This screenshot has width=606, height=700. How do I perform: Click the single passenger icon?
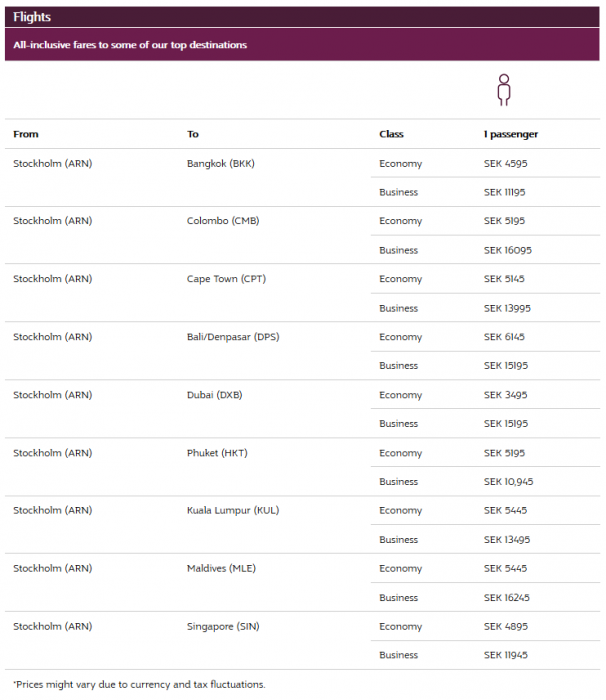point(504,90)
